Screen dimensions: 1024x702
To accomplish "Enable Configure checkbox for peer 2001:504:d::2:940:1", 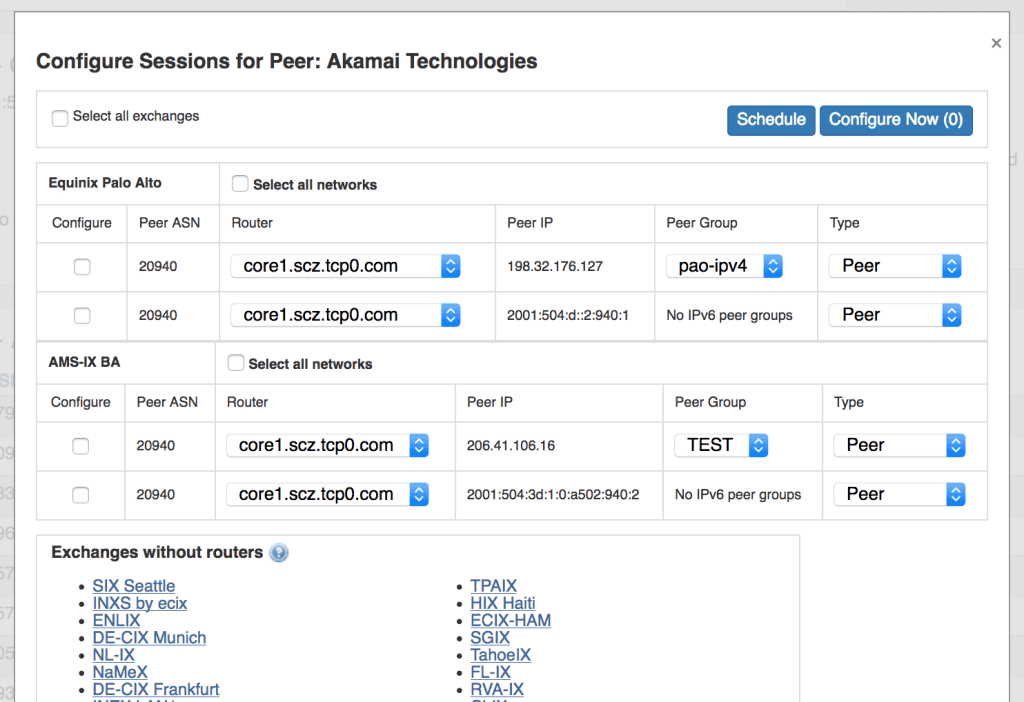I will tap(82, 315).
